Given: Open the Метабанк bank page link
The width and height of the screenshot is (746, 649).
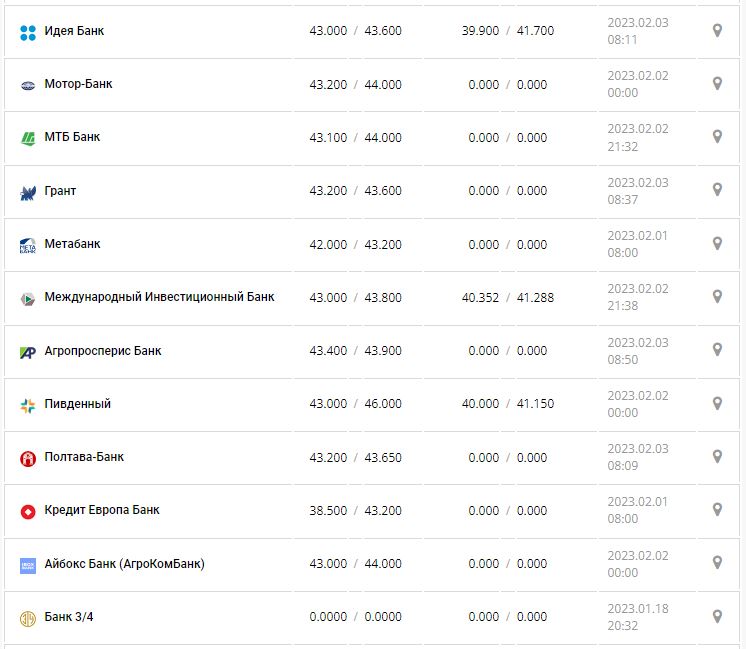Looking at the screenshot, I should [72, 244].
